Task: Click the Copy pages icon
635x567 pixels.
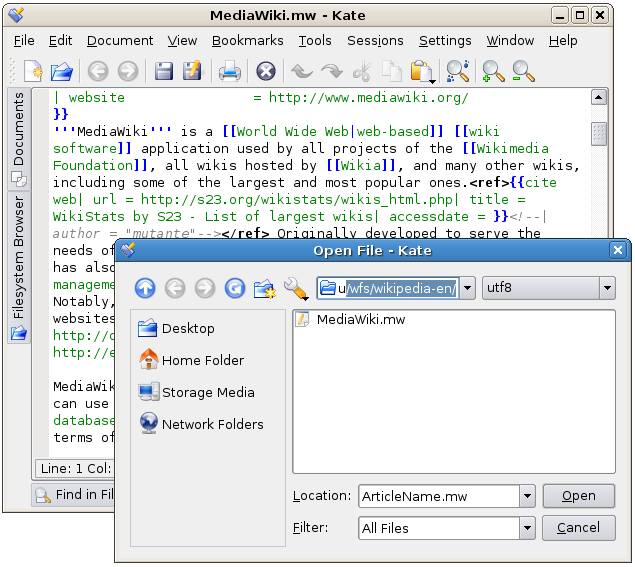Action: (392, 71)
